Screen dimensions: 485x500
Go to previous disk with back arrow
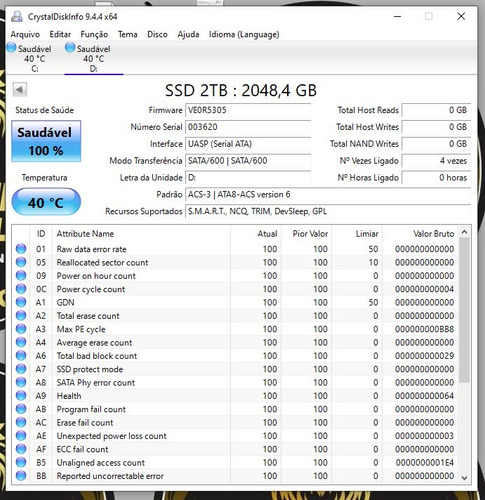tap(20, 89)
